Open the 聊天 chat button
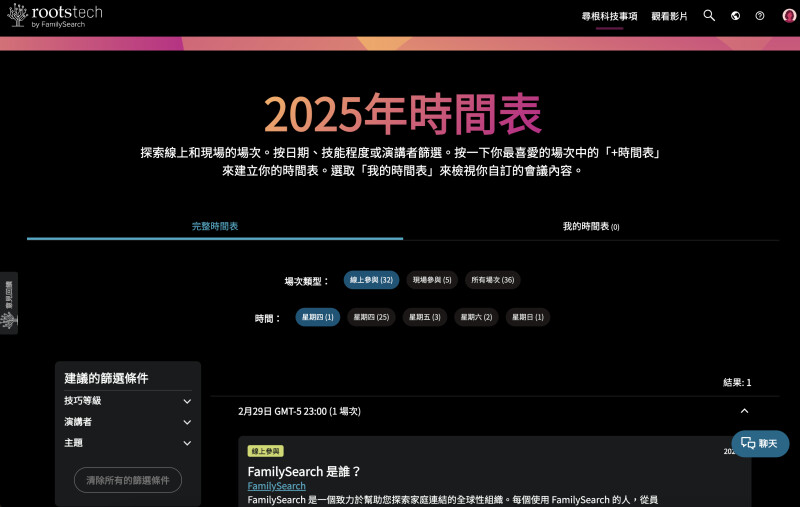 pyautogui.click(x=760, y=443)
